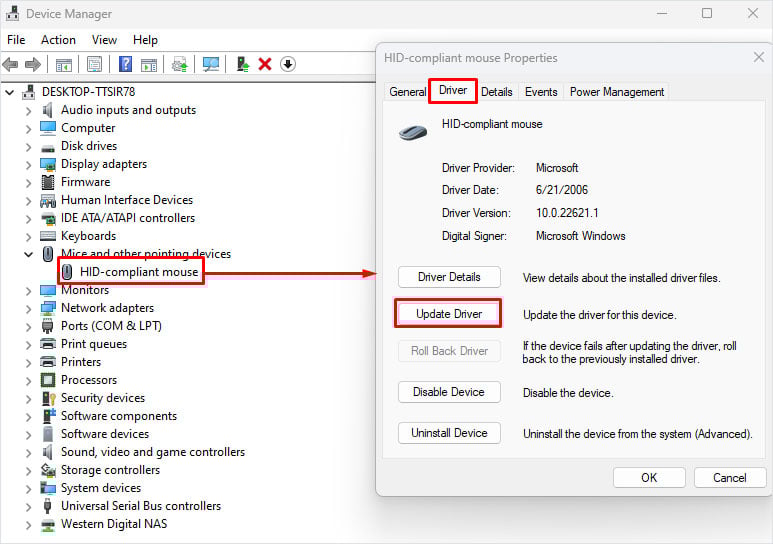The height and width of the screenshot is (544, 773).
Task: Click OK in the Properties dialog
Action: tap(649, 477)
